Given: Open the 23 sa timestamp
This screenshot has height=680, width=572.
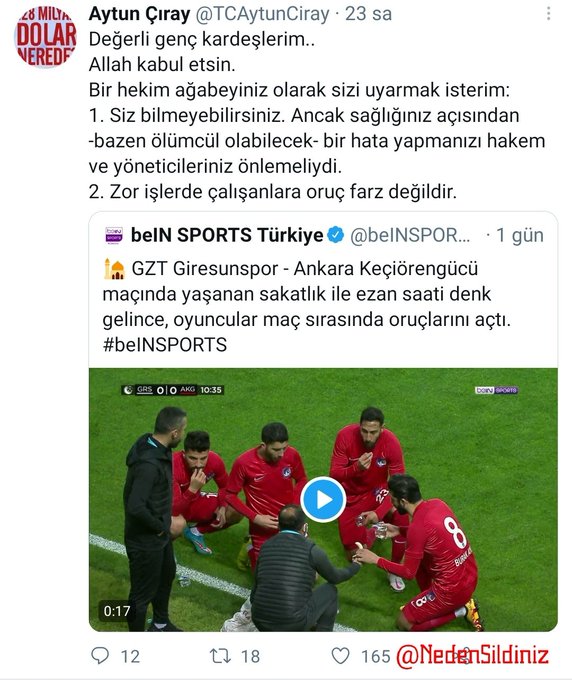Looking at the screenshot, I should (369, 14).
